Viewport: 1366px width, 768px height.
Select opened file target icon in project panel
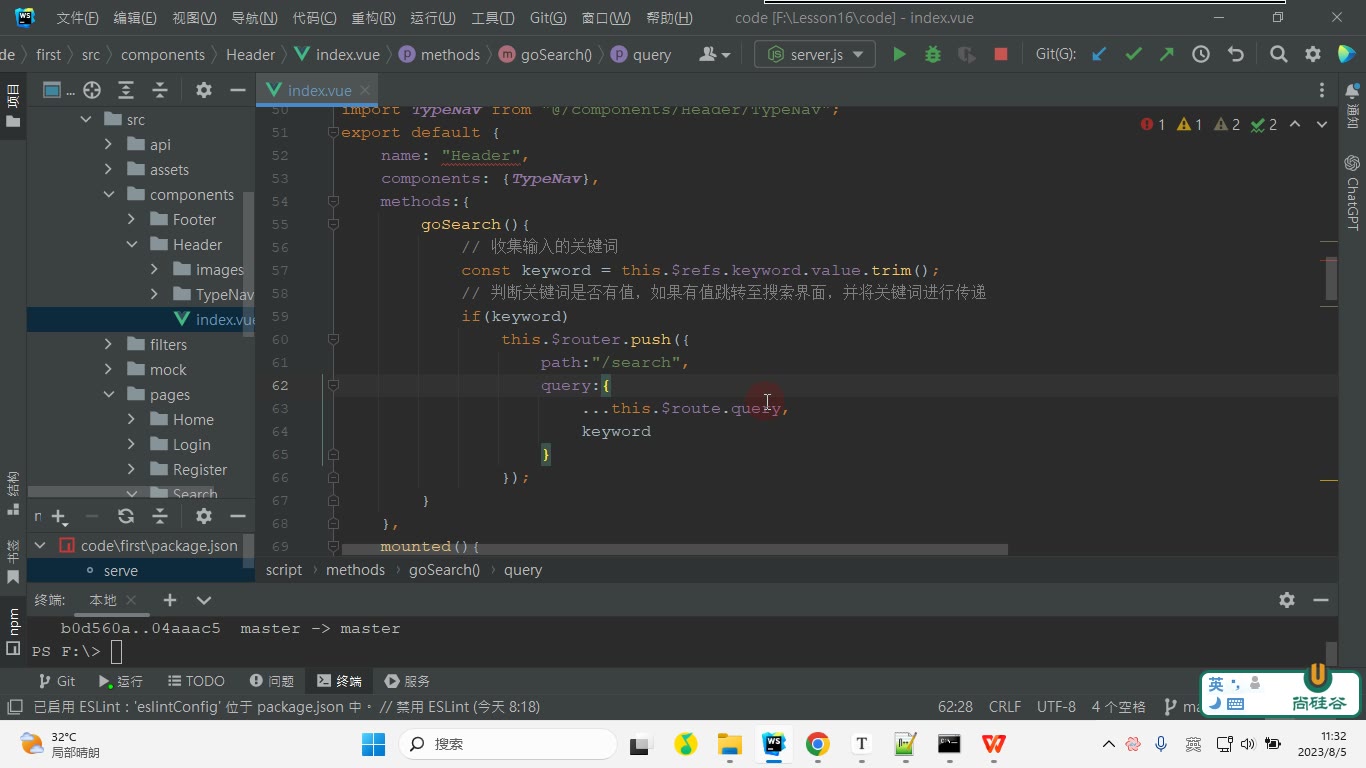click(x=92, y=90)
